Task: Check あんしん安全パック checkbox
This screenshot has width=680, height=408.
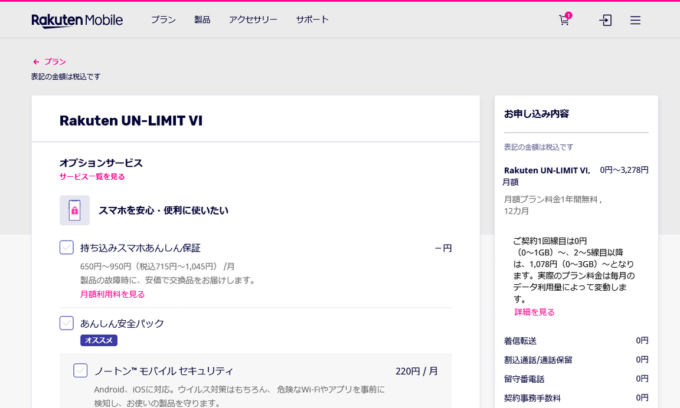Action: (x=66, y=323)
